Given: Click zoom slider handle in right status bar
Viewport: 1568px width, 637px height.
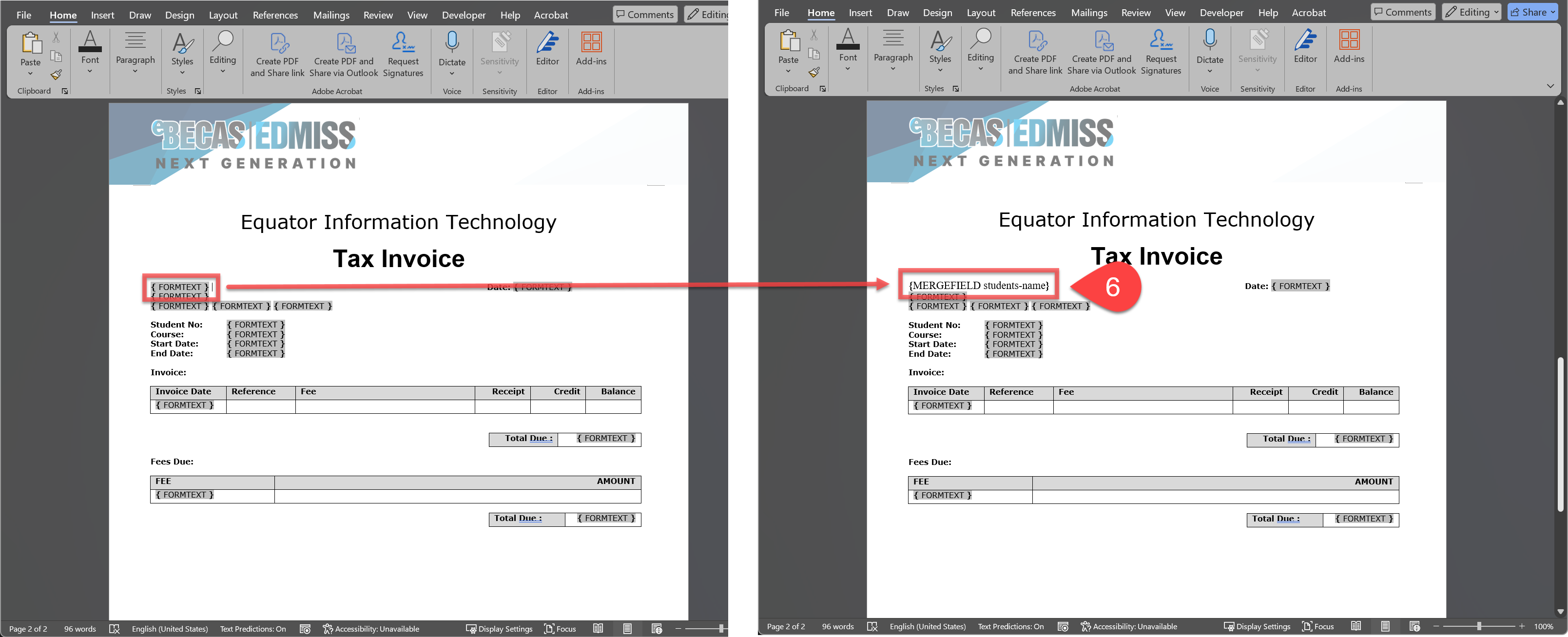Looking at the screenshot, I should (x=1478, y=626).
